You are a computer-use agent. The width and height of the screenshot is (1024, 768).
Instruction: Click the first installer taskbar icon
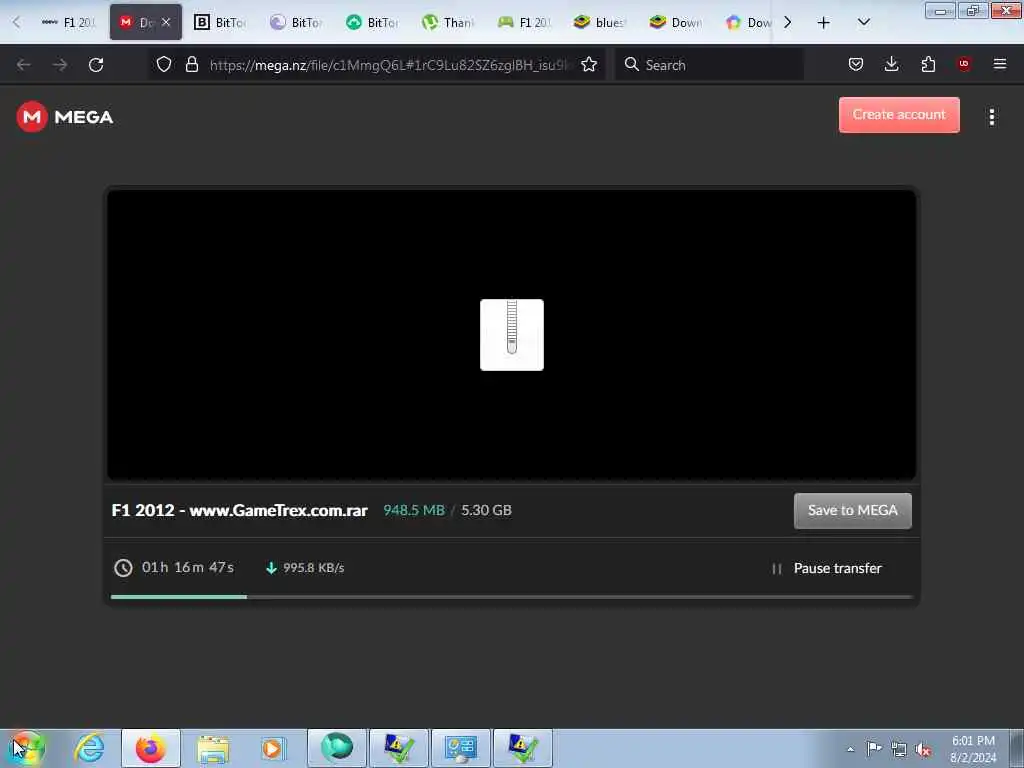[x=398, y=748]
